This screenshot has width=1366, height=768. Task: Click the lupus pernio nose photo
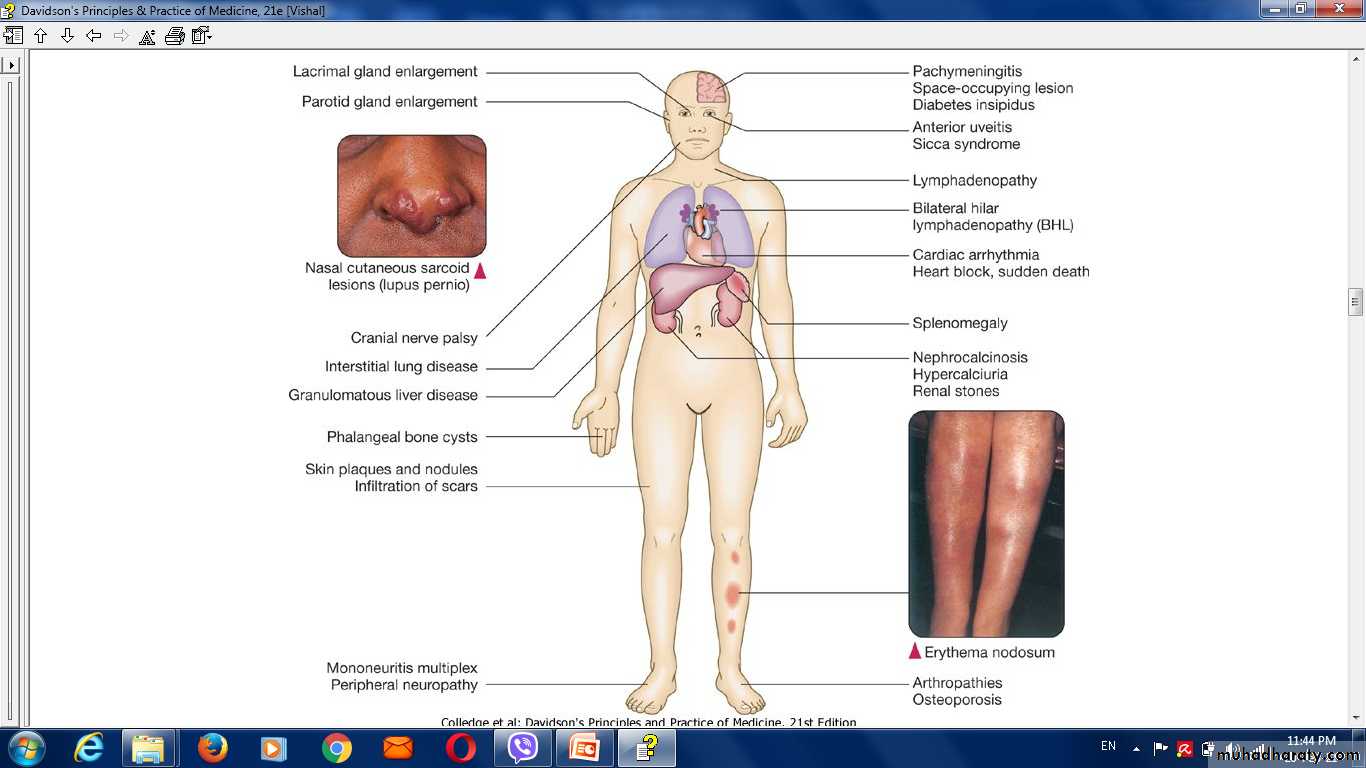tap(411, 196)
